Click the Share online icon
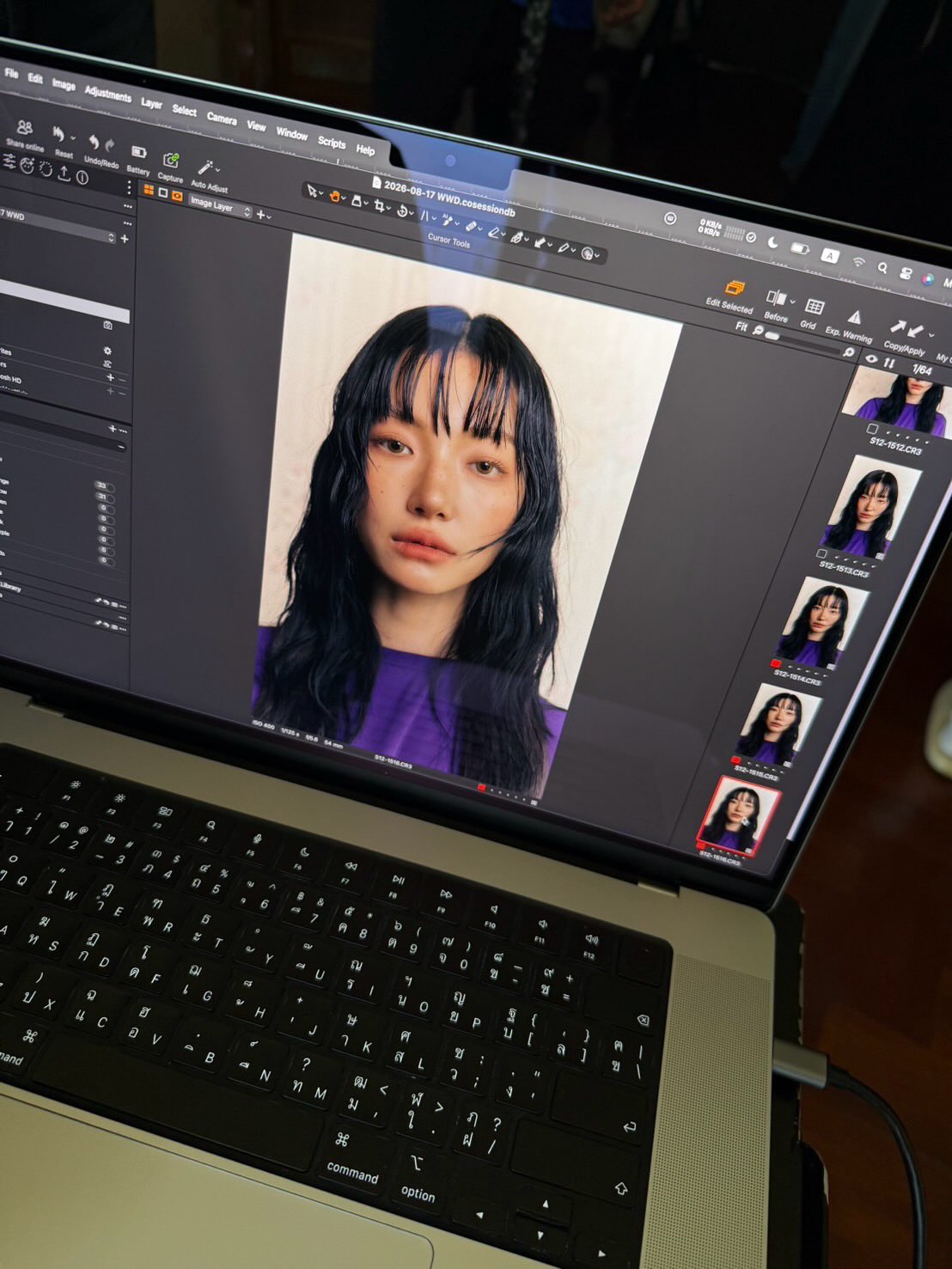The height and width of the screenshot is (1269, 952). [25, 128]
